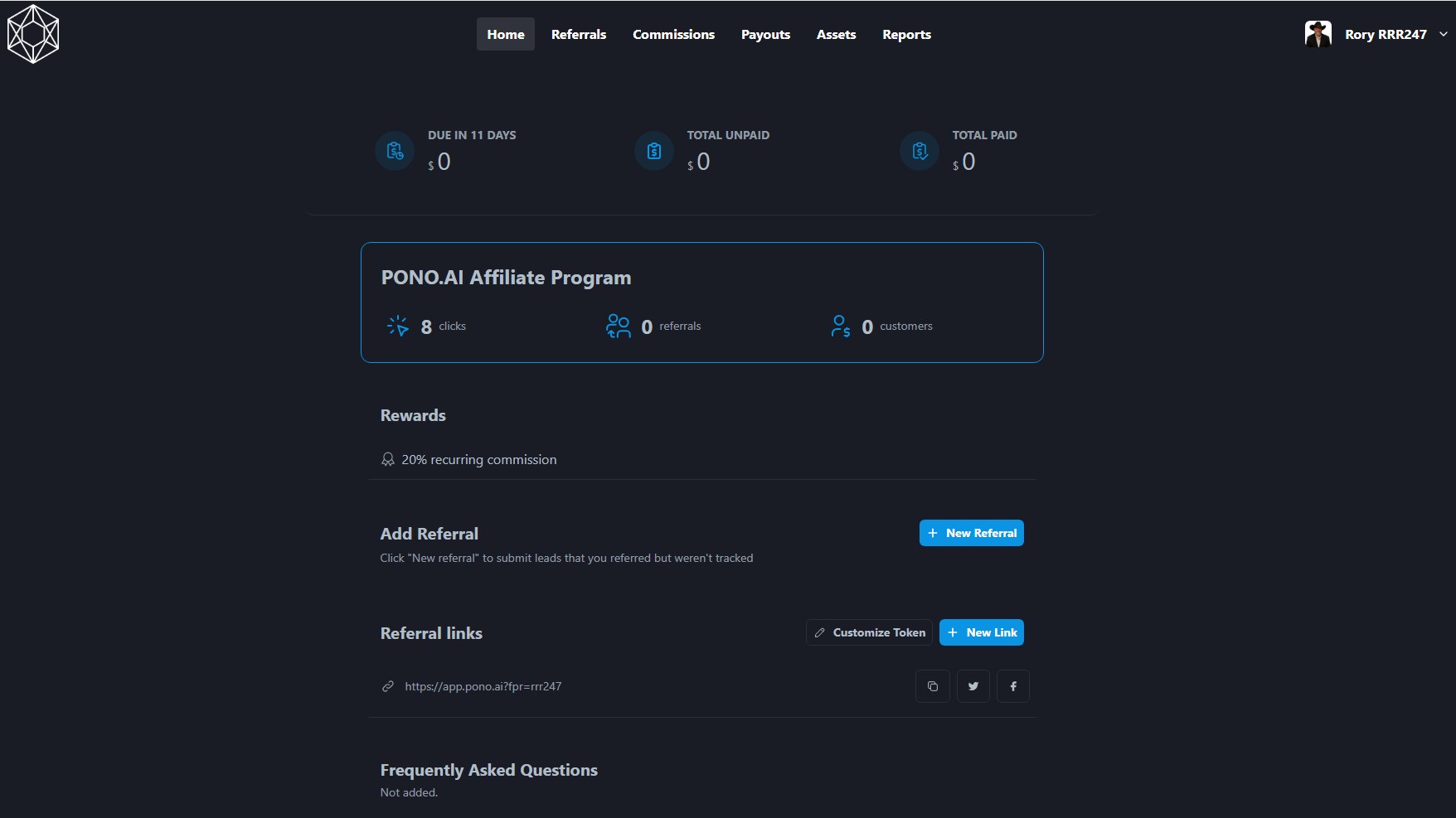This screenshot has width=1456, height=818.
Task: Click the rewards ribbon badge icon
Action: click(387, 459)
